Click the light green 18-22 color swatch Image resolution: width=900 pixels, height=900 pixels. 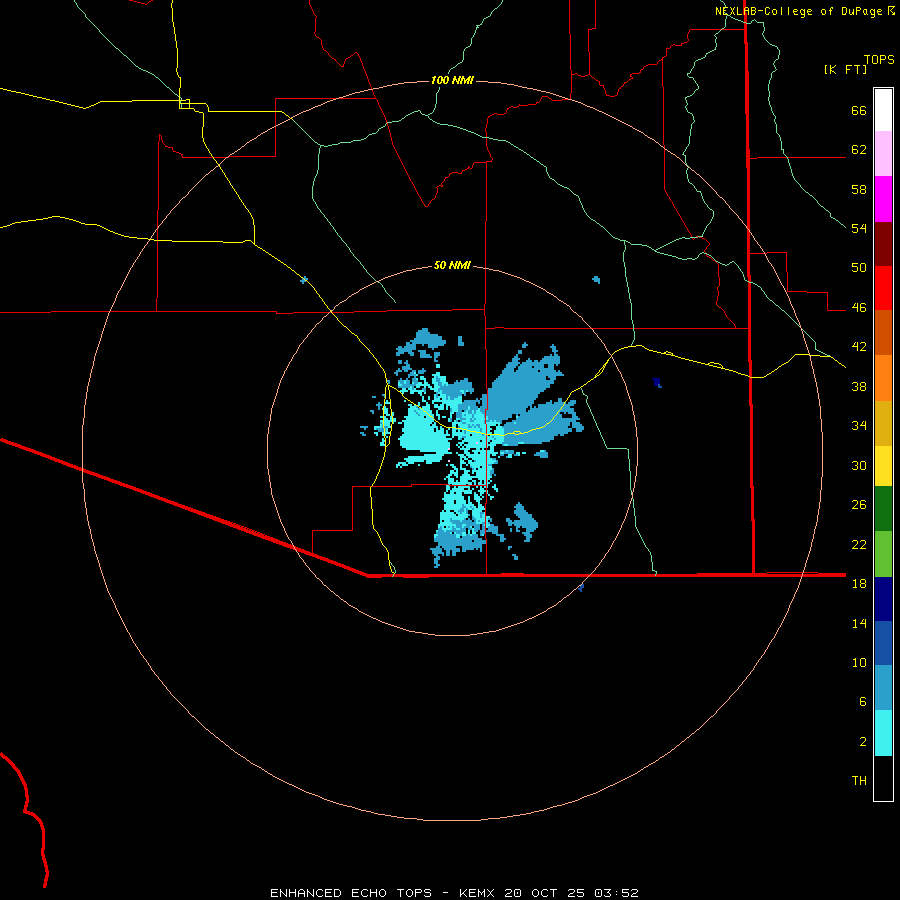click(883, 554)
